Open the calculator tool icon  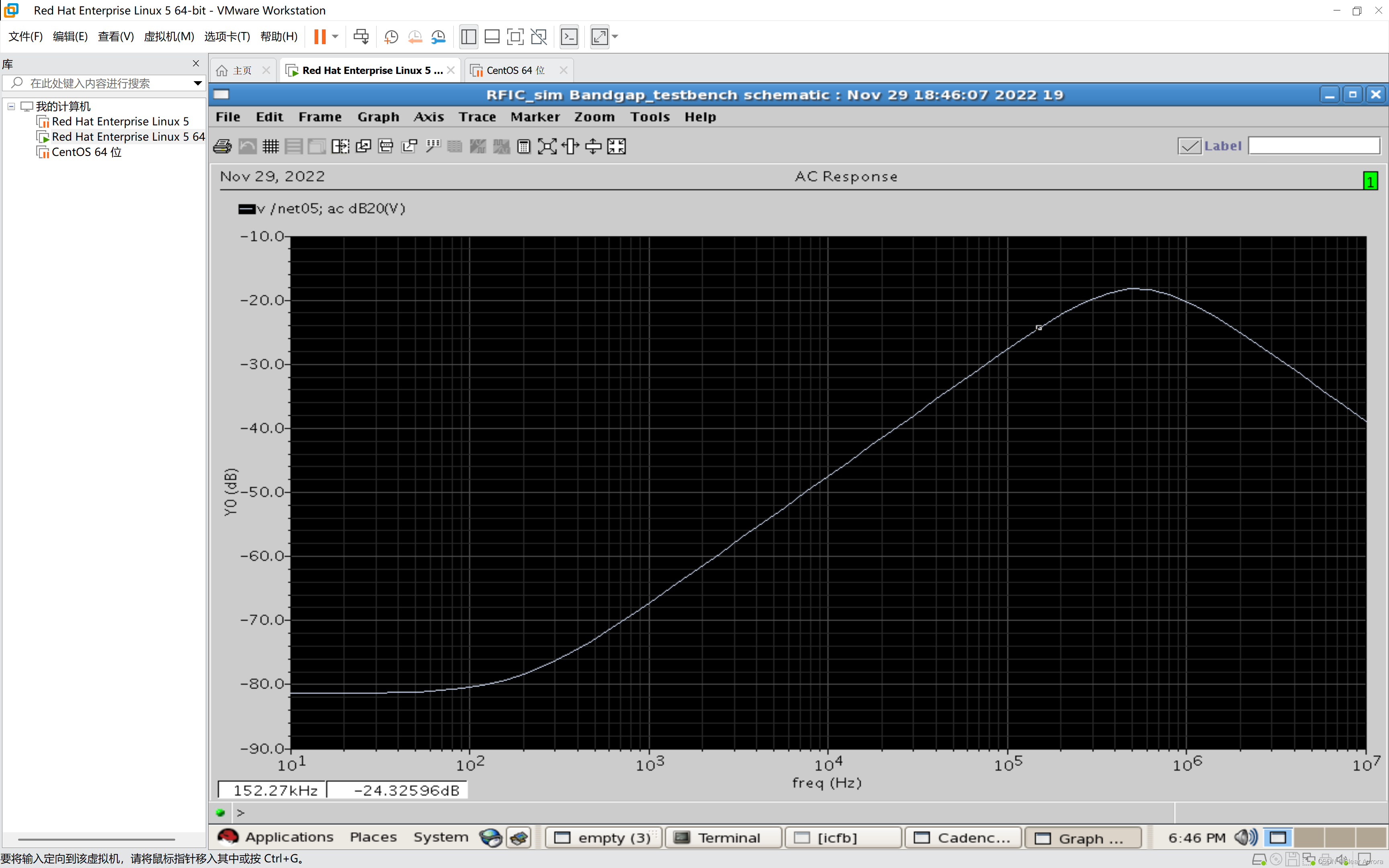523,146
